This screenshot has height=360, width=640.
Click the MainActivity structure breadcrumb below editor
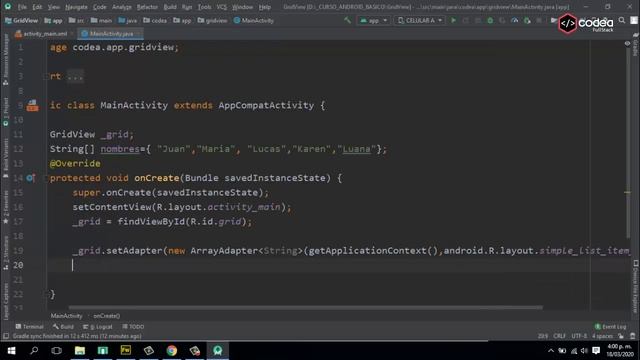(67, 316)
